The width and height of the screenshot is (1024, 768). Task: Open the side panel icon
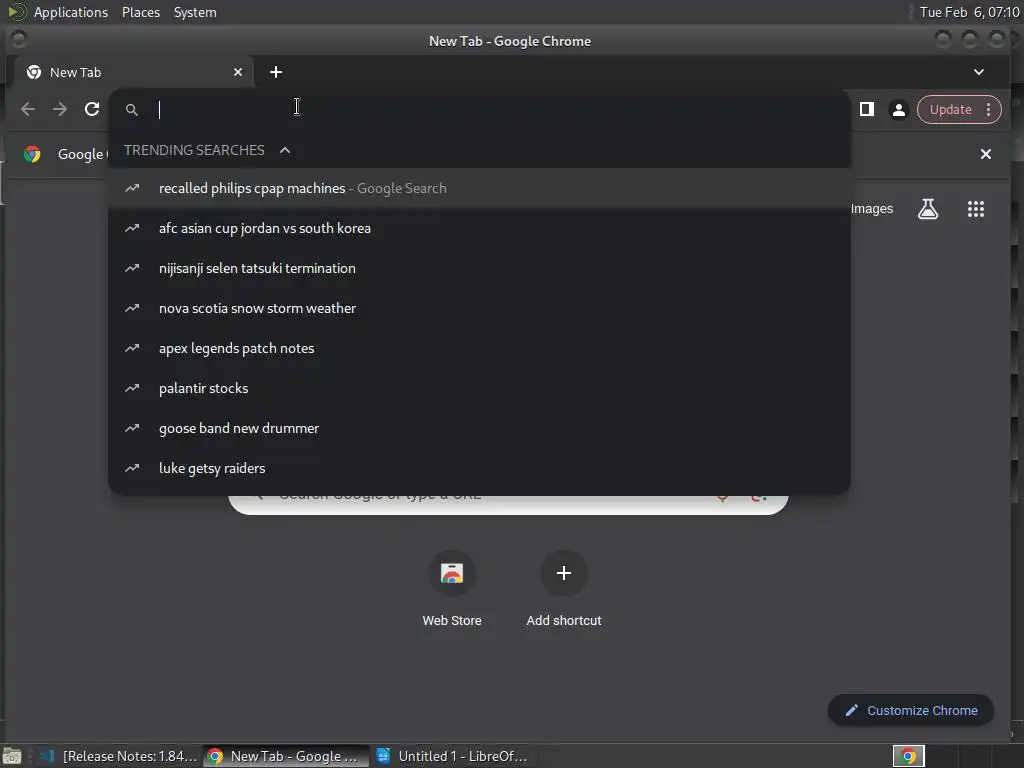(867, 109)
